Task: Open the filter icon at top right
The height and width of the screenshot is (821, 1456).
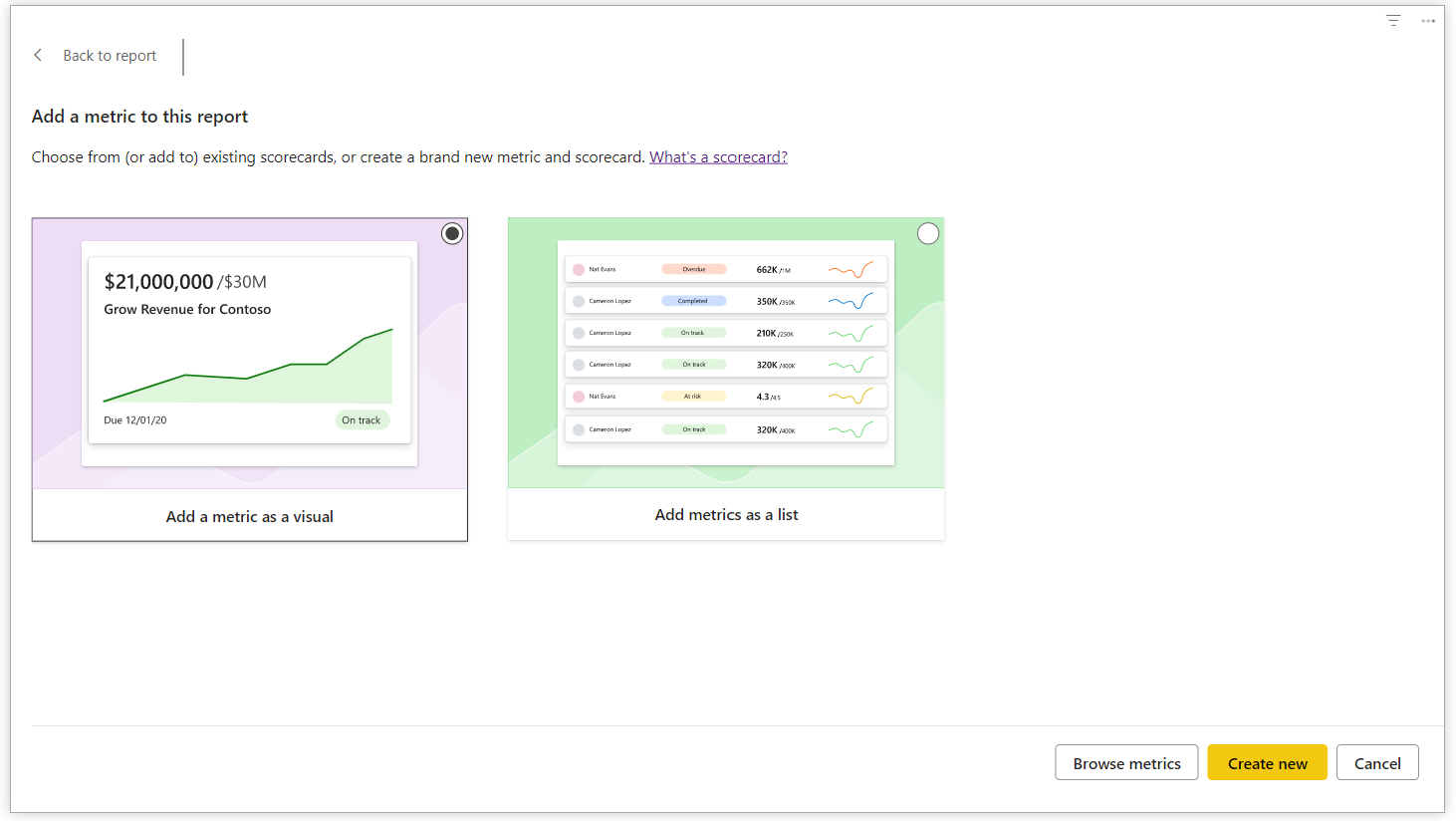Action: click(x=1393, y=20)
